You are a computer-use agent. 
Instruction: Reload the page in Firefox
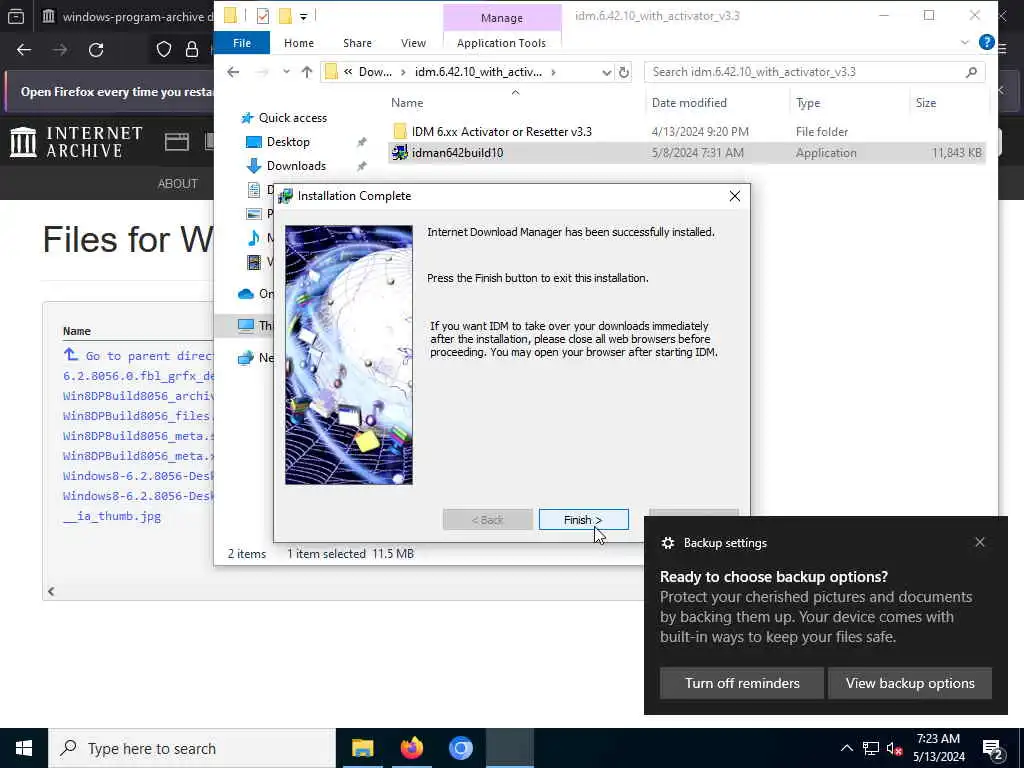[x=96, y=50]
